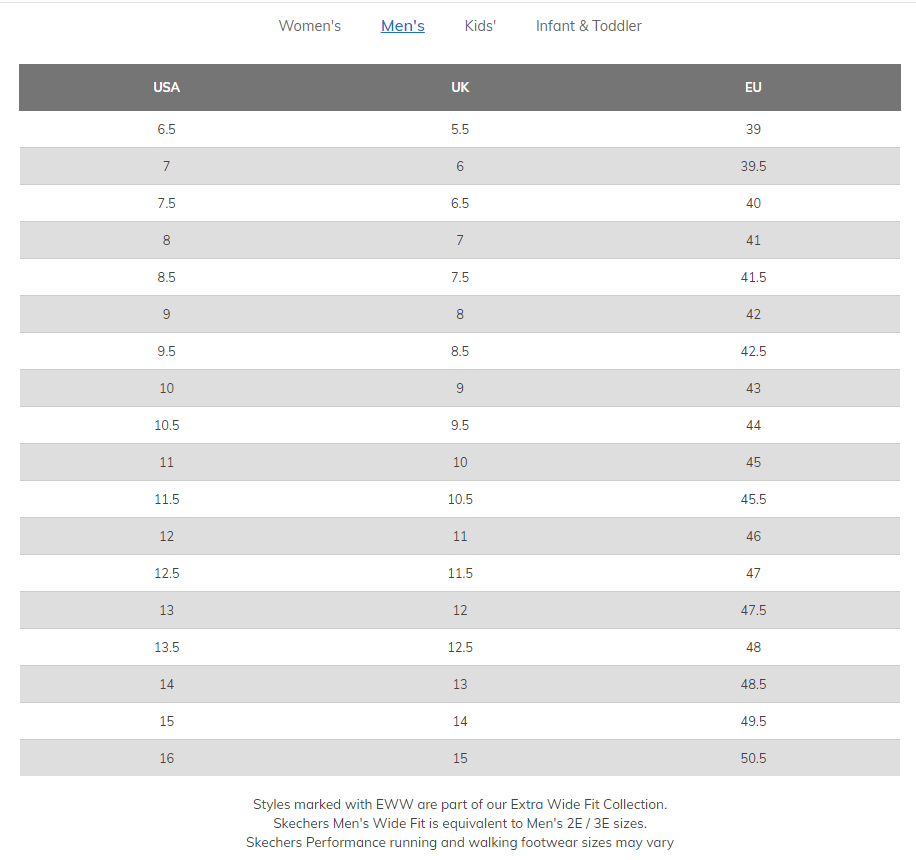Click the USA column header
The height and width of the screenshot is (860, 916).
(x=166, y=87)
